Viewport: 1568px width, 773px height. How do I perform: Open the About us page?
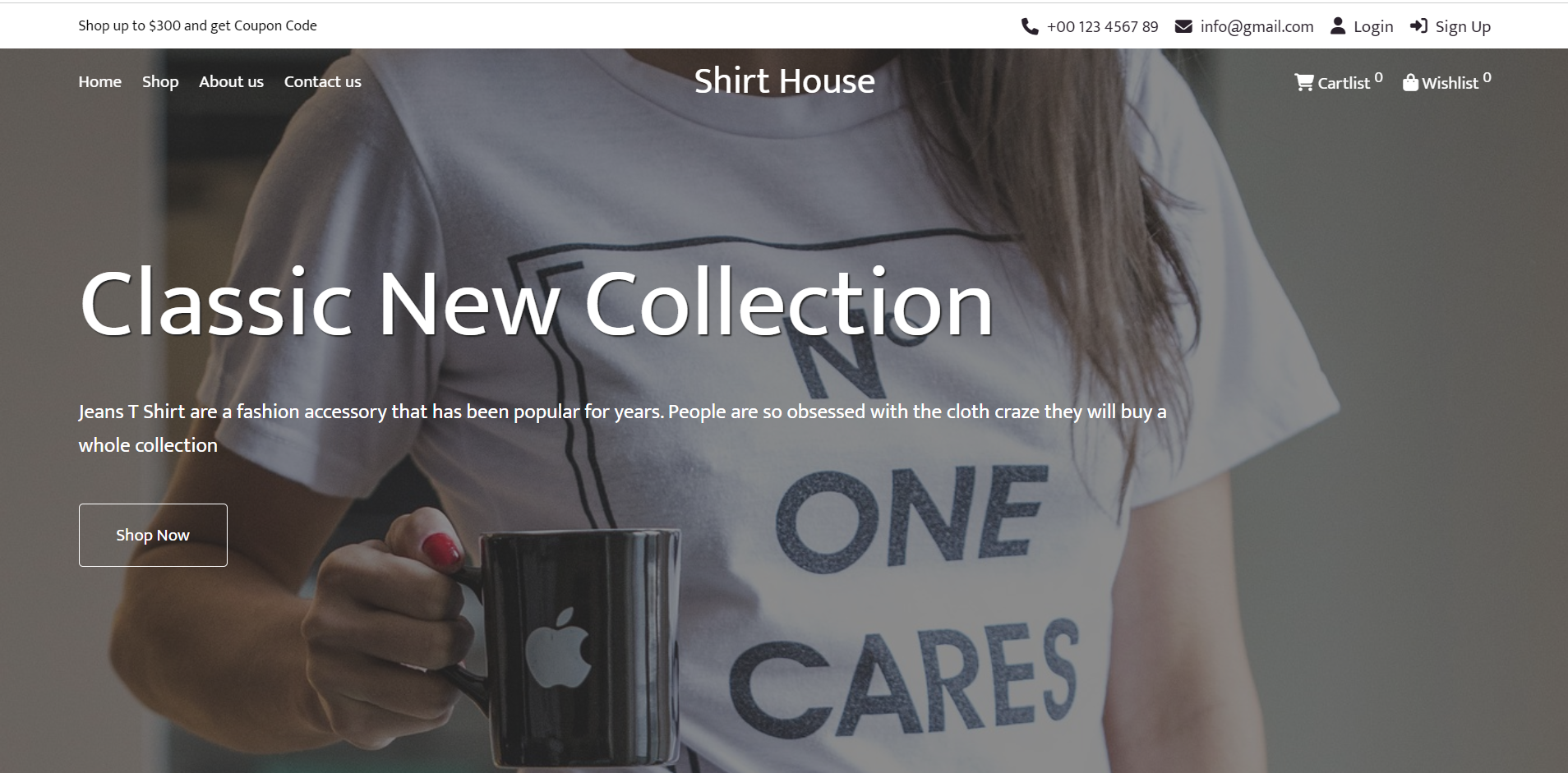[x=231, y=81]
